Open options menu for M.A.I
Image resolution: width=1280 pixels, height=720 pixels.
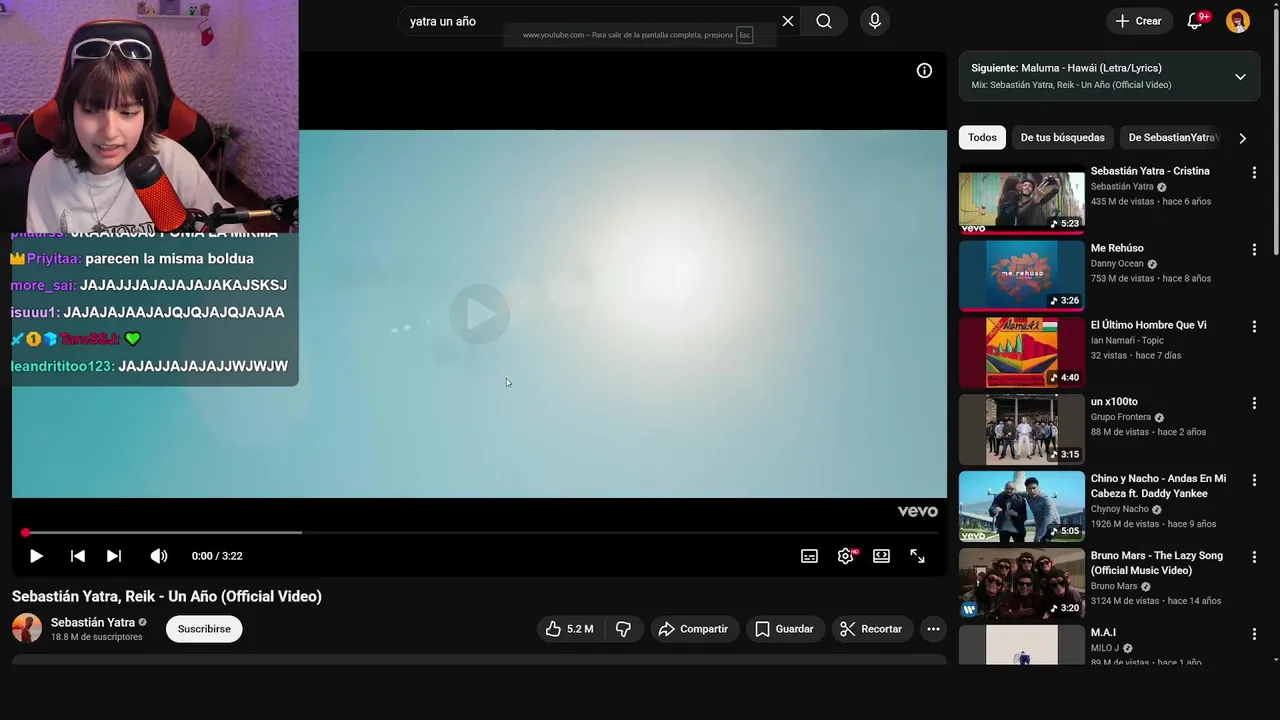point(1254,634)
